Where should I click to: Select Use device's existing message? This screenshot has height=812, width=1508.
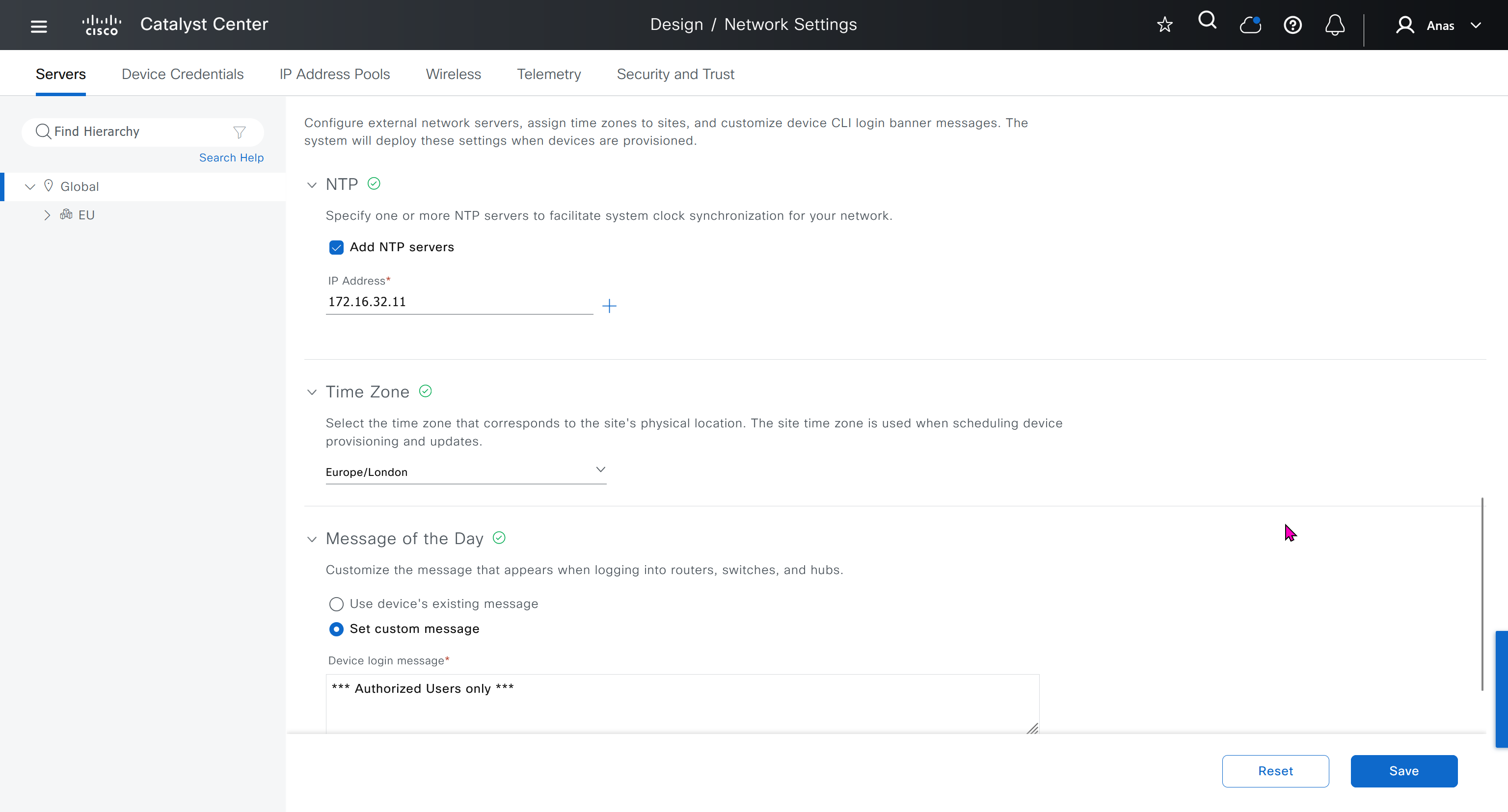point(336,604)
